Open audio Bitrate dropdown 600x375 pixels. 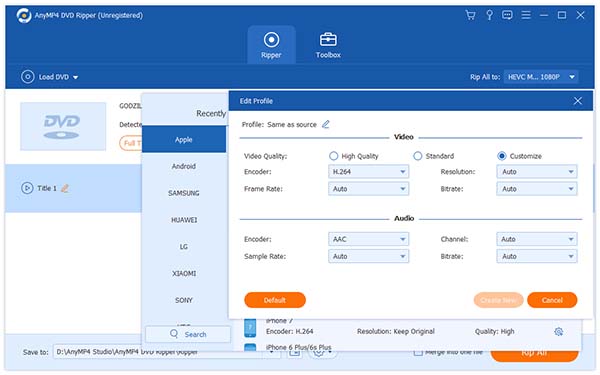[x=536, y=256]
